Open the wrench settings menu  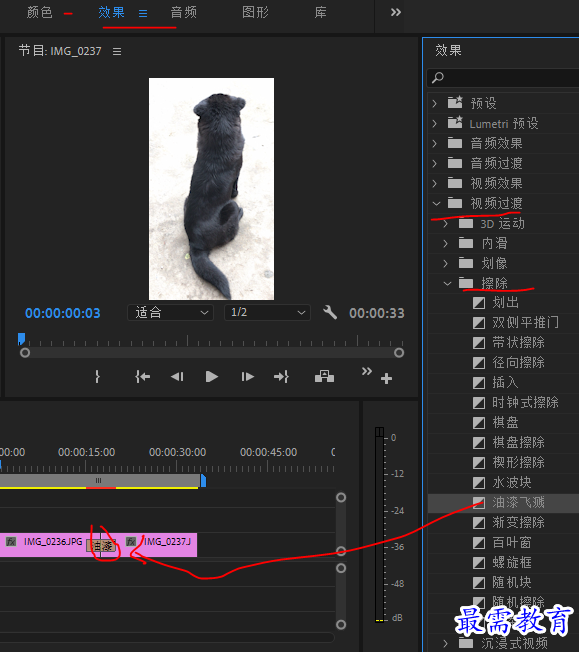tap(330, 312)
